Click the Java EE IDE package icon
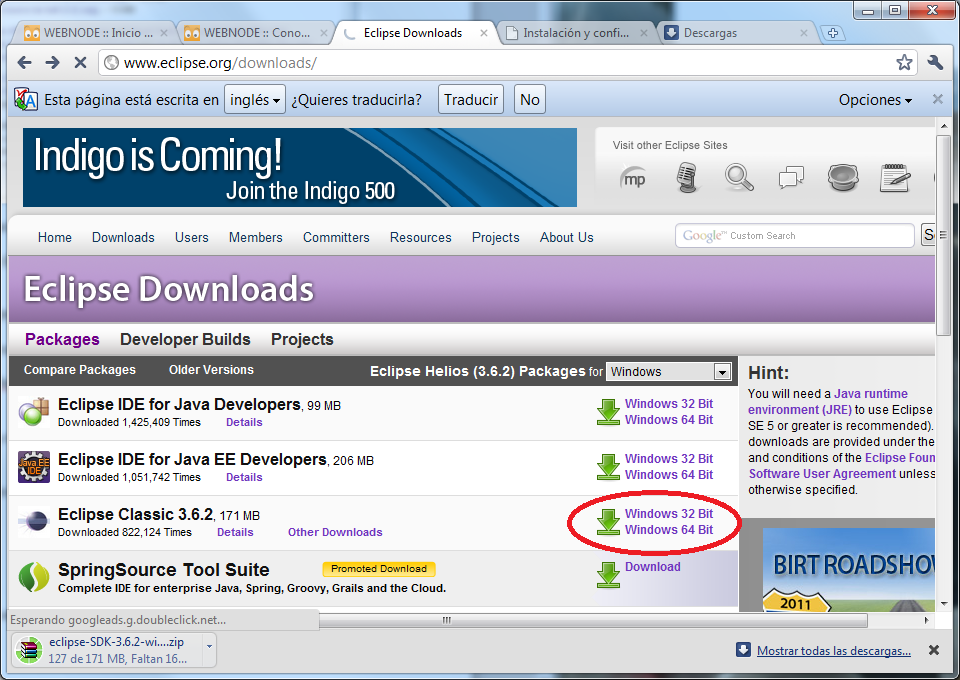960x680 pixels. tap(34, 466)
